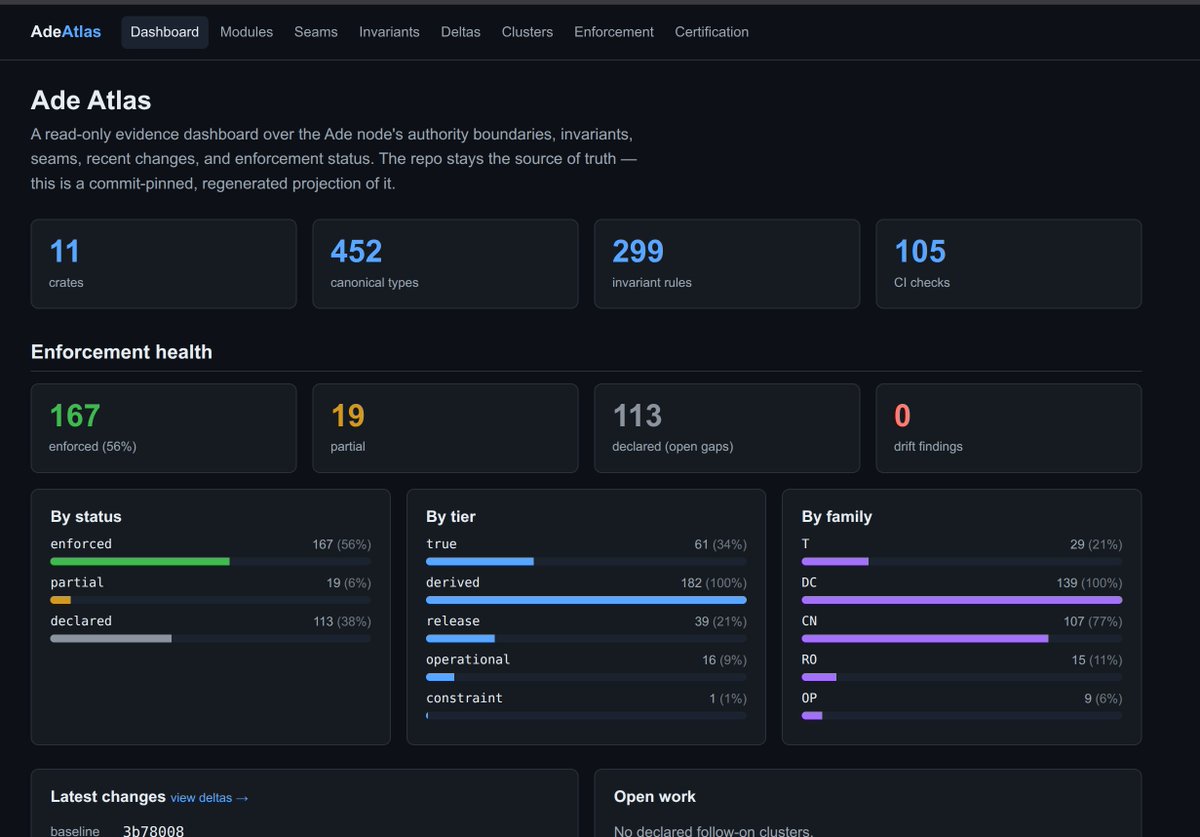This screenshot has width=1200, height=837.
Task: Click the 'Latest changes' heading
Action: 108,797
